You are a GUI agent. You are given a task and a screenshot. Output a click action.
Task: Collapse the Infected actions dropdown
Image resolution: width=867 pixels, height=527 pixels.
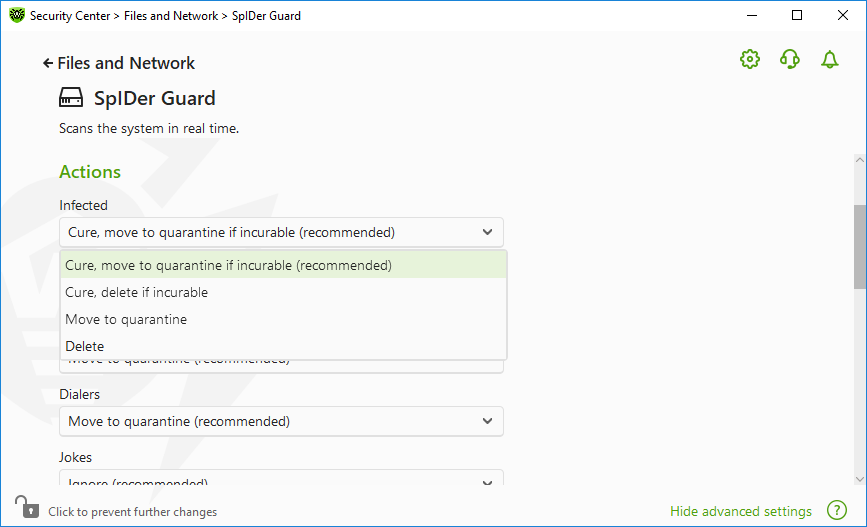tap(281, 232)
